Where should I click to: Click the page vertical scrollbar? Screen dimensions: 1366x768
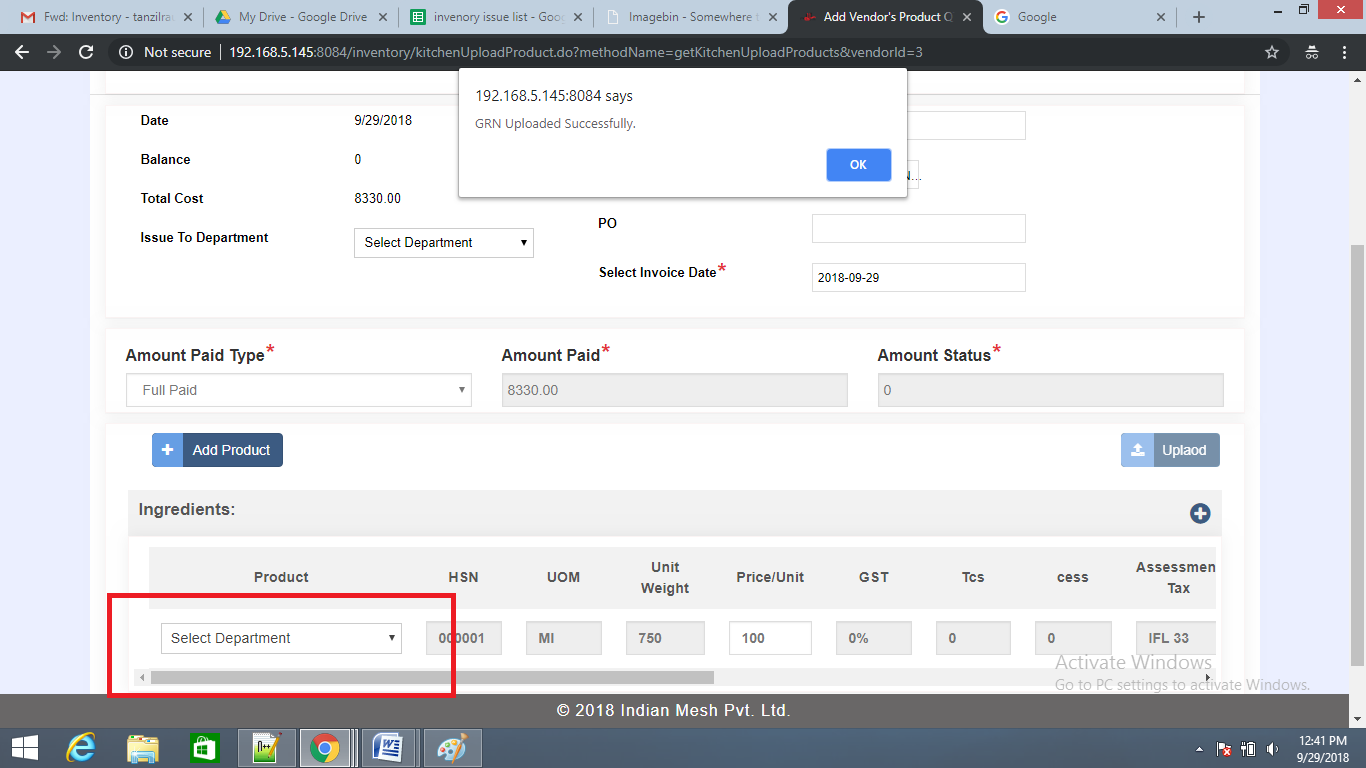click(1357, 455)
